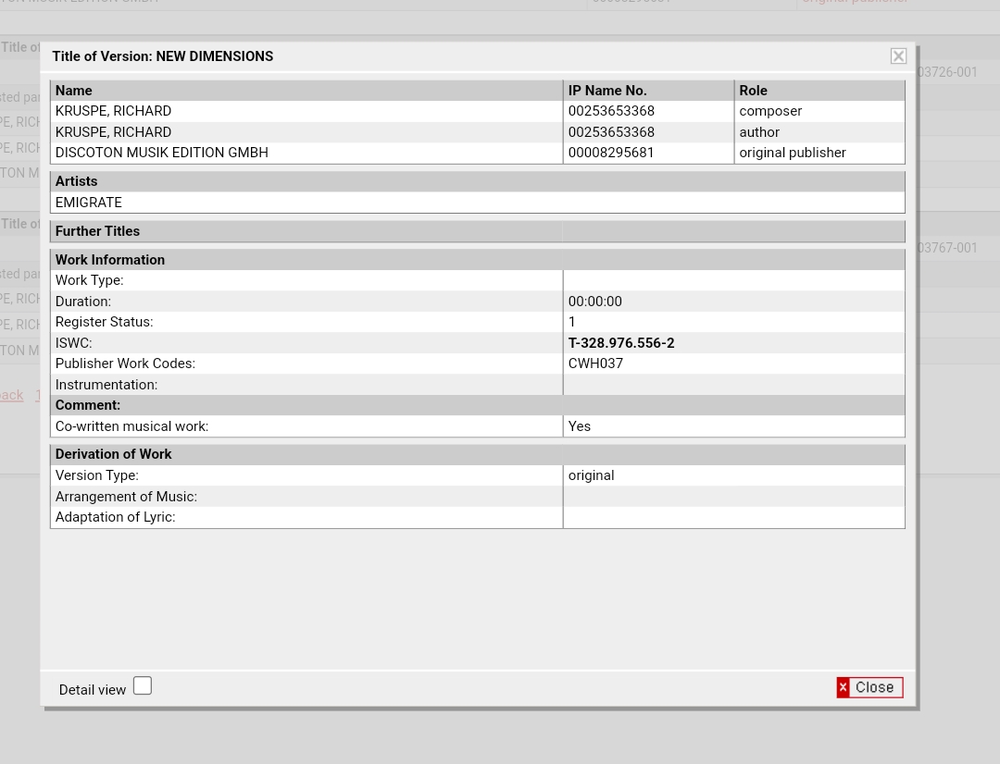Click the Work Information section header
The image size is (1000, 764).
pyautogui.click(x=478, y=260)
